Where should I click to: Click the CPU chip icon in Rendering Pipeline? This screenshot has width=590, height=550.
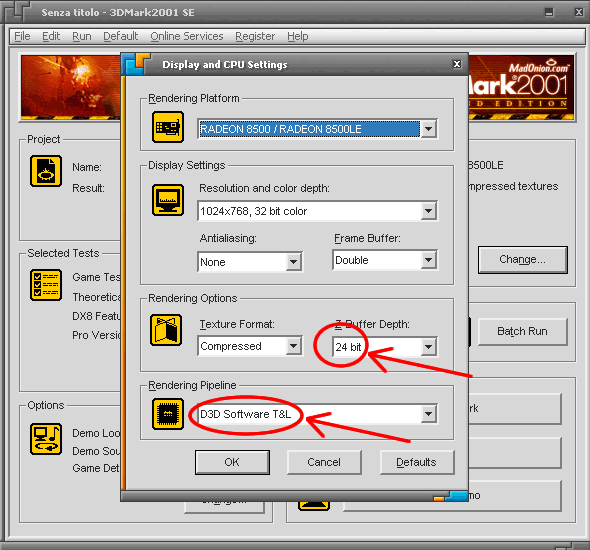tap(168, 414)
